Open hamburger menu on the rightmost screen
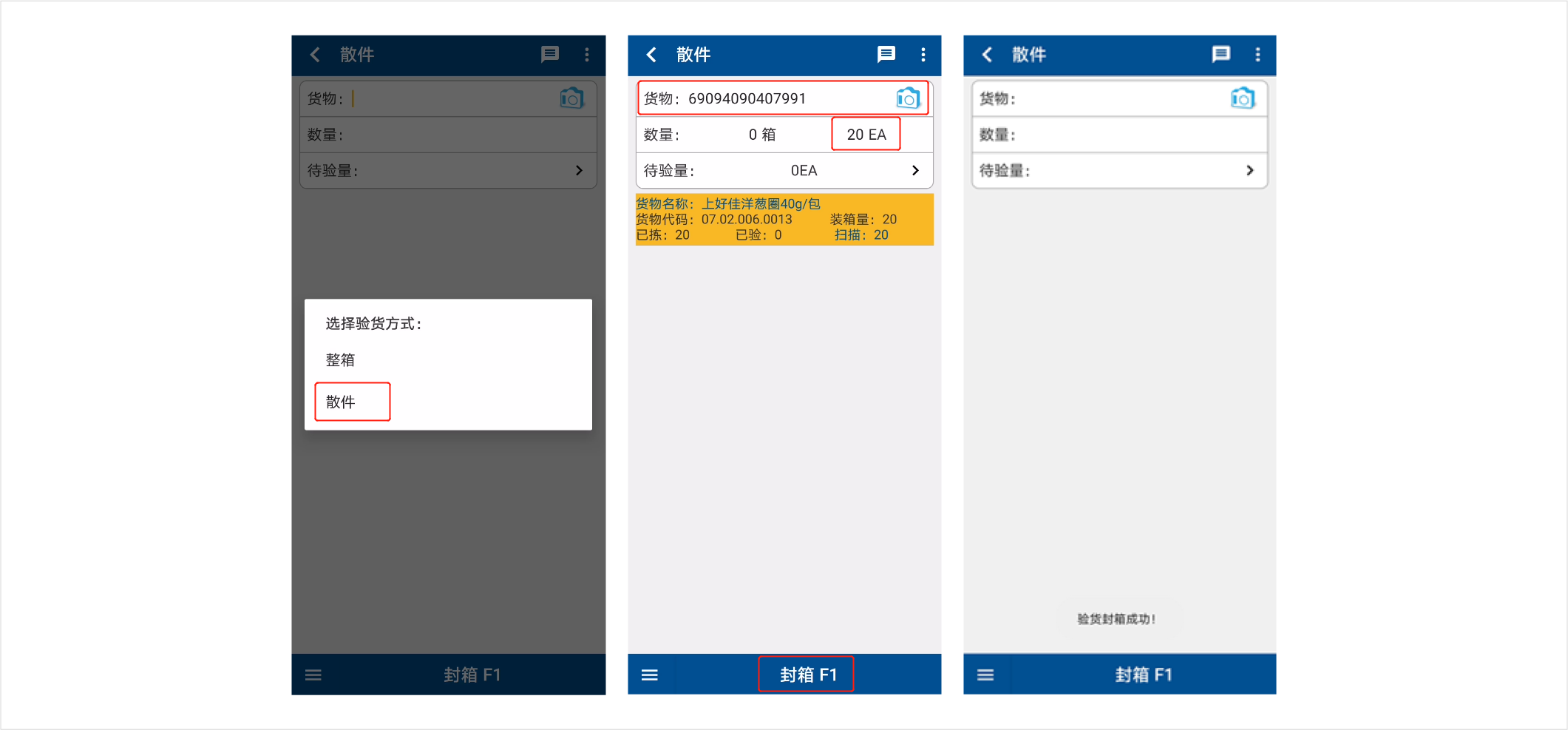1568x730 pixels. 985,675
